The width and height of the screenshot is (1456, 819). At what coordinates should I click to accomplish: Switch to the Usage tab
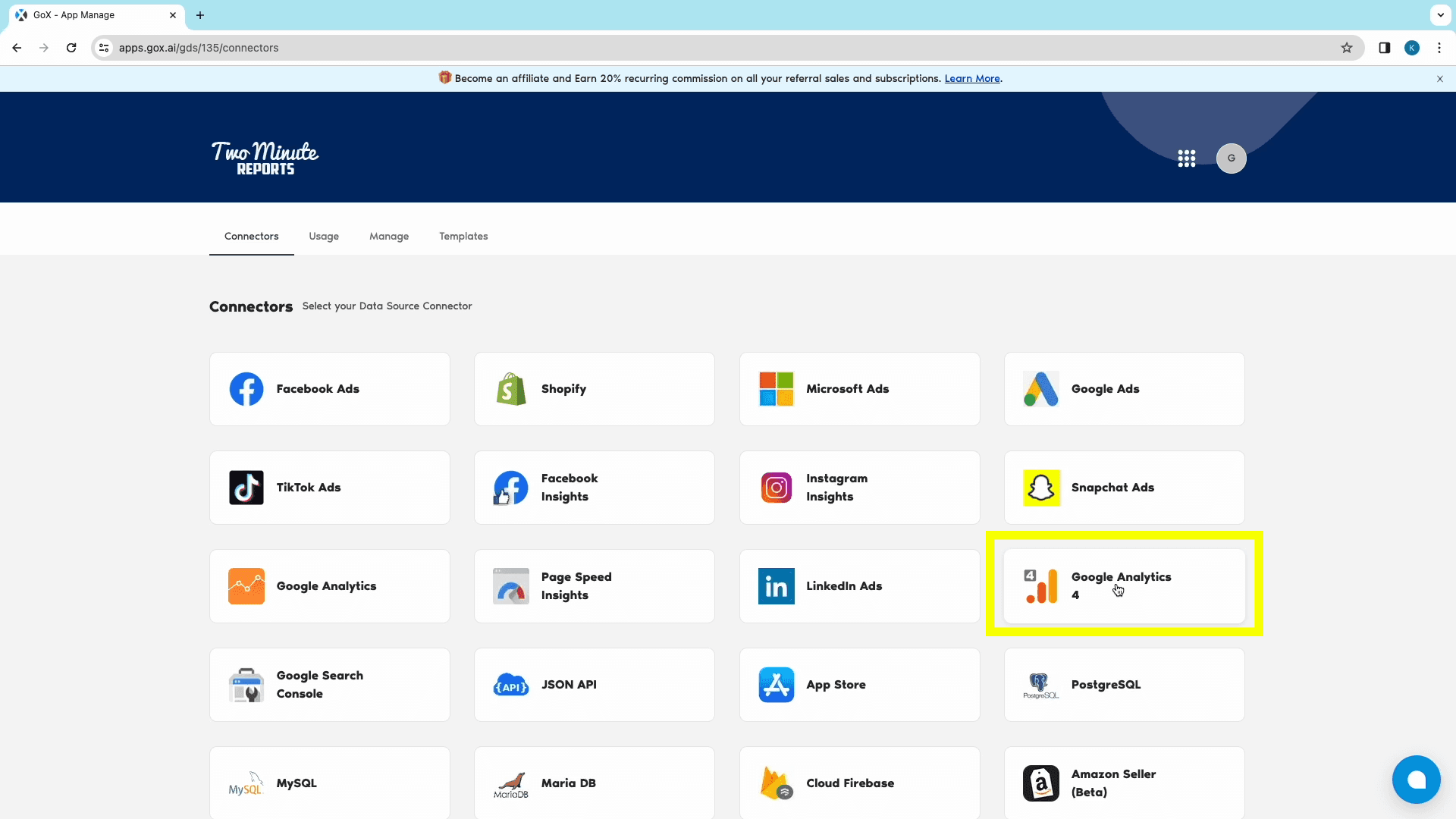click(324, 237)
